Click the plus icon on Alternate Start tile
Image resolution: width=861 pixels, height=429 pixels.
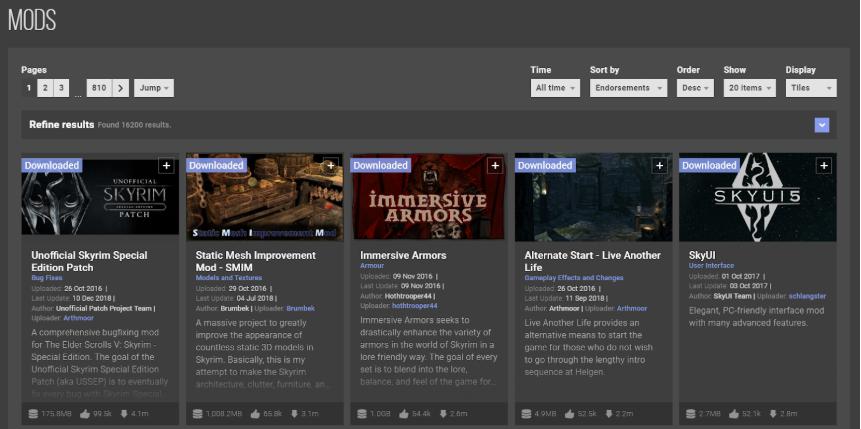coord(659,166)
